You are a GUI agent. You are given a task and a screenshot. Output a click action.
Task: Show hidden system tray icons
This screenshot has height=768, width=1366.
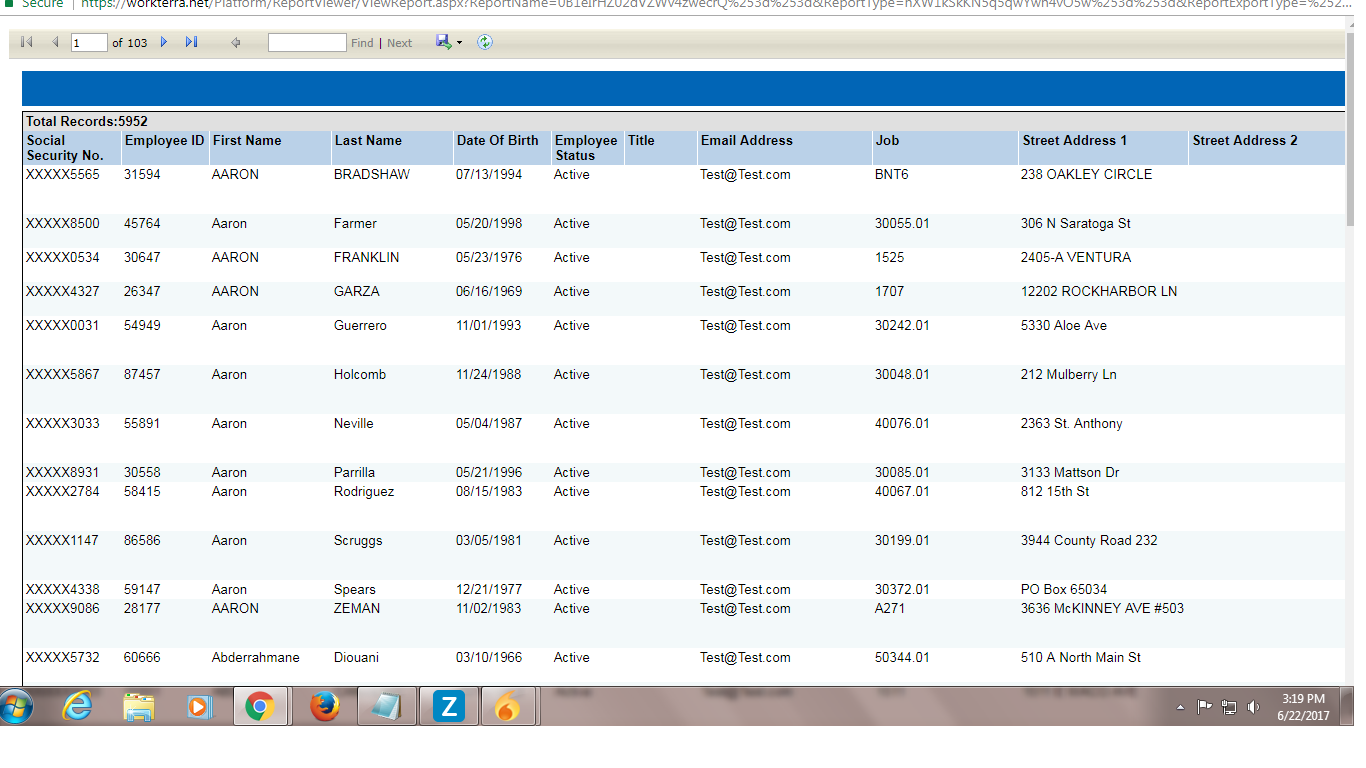click(x=1180, y=708)
